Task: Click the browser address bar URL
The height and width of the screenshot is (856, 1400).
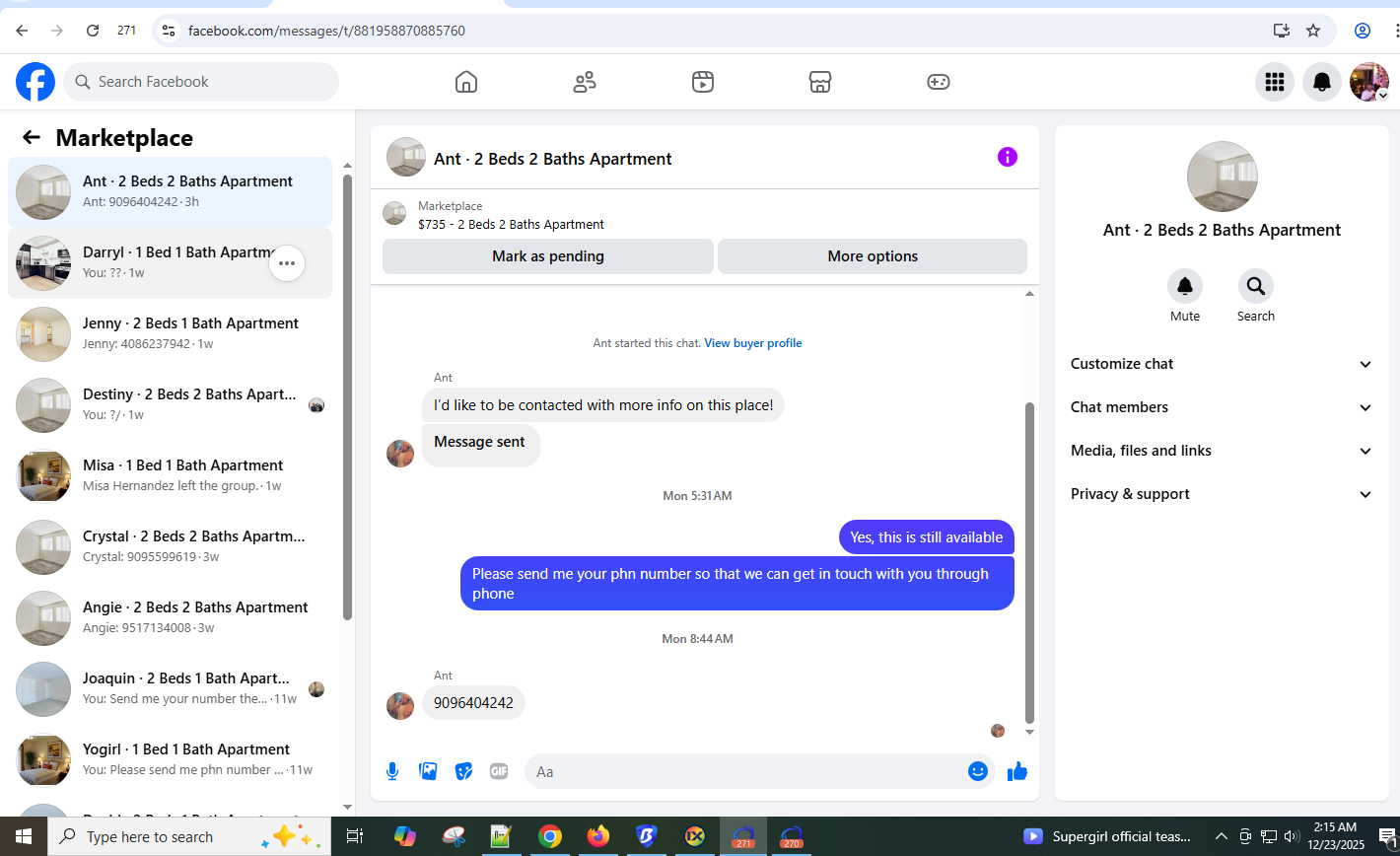Action: [326, 31]
